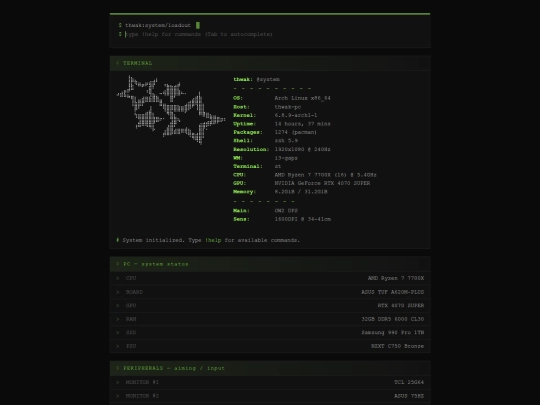
Task: Click the Arch Linux x86_64 OS value
Action: pos(302,98)
